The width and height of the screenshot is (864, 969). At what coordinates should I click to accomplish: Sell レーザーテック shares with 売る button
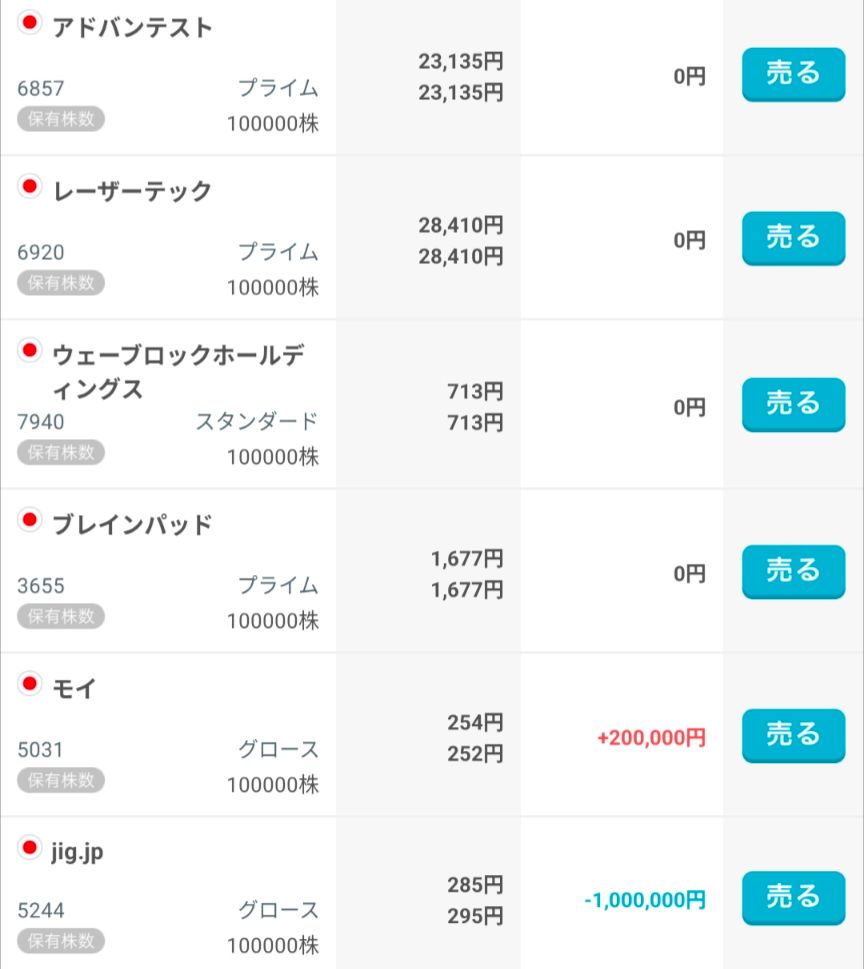coord(793,238)
